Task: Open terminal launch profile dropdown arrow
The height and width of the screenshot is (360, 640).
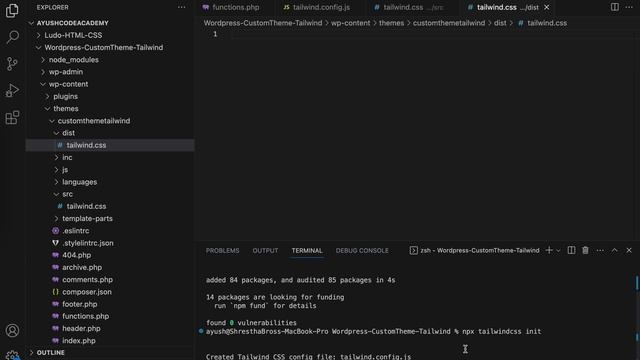Action: click(x=558, y=250)
